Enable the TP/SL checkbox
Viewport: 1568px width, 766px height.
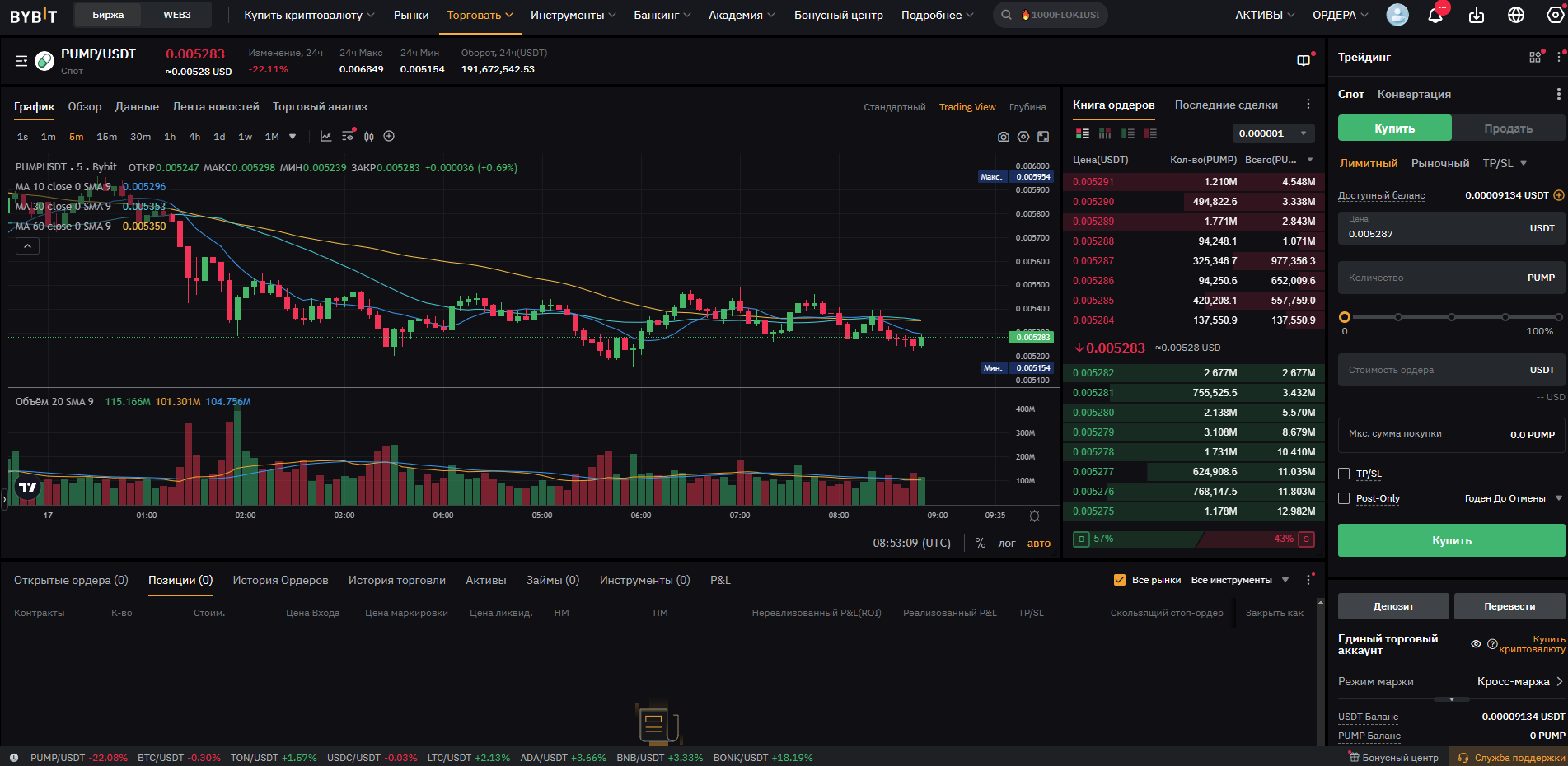(1344, 474)
